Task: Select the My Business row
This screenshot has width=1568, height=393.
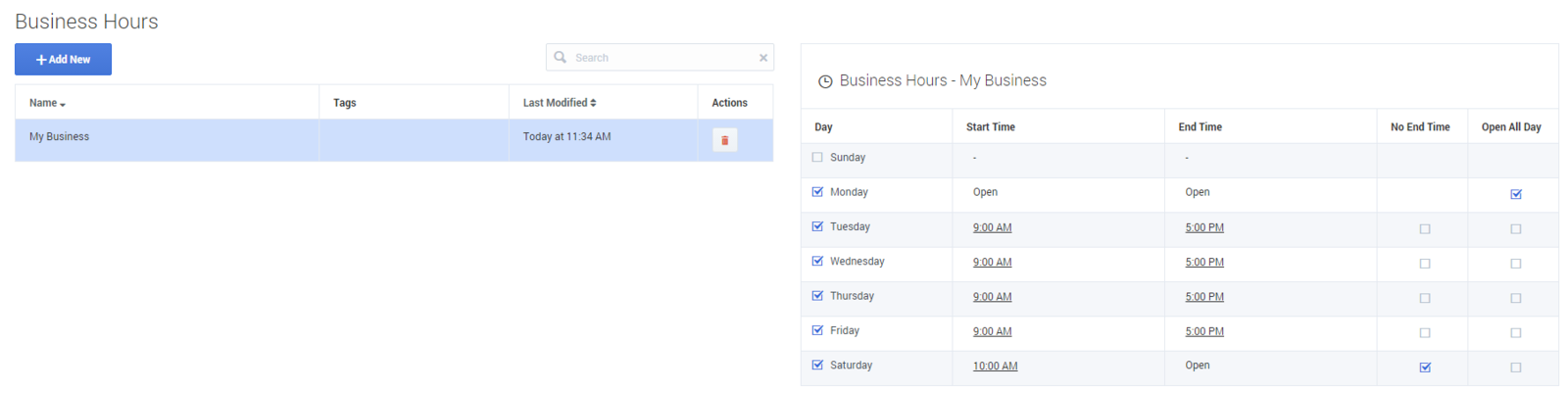Action: [x=167, y=137]
